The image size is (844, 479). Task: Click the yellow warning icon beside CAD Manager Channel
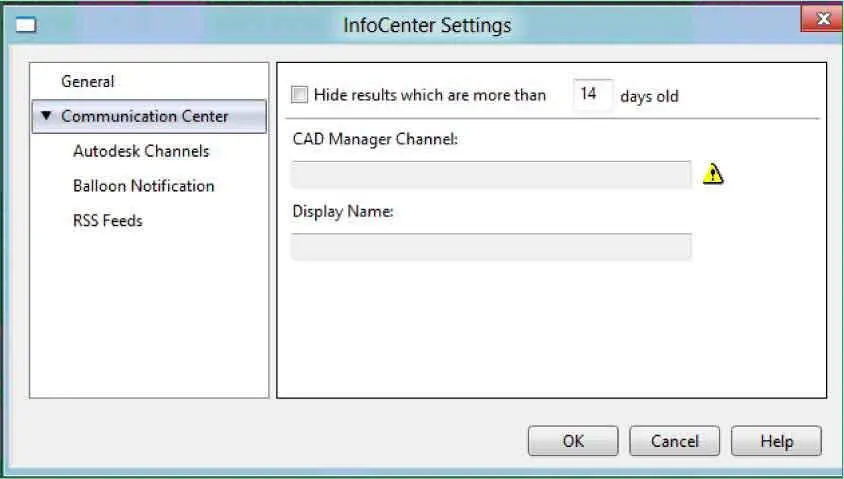click(x=713, y=174)
